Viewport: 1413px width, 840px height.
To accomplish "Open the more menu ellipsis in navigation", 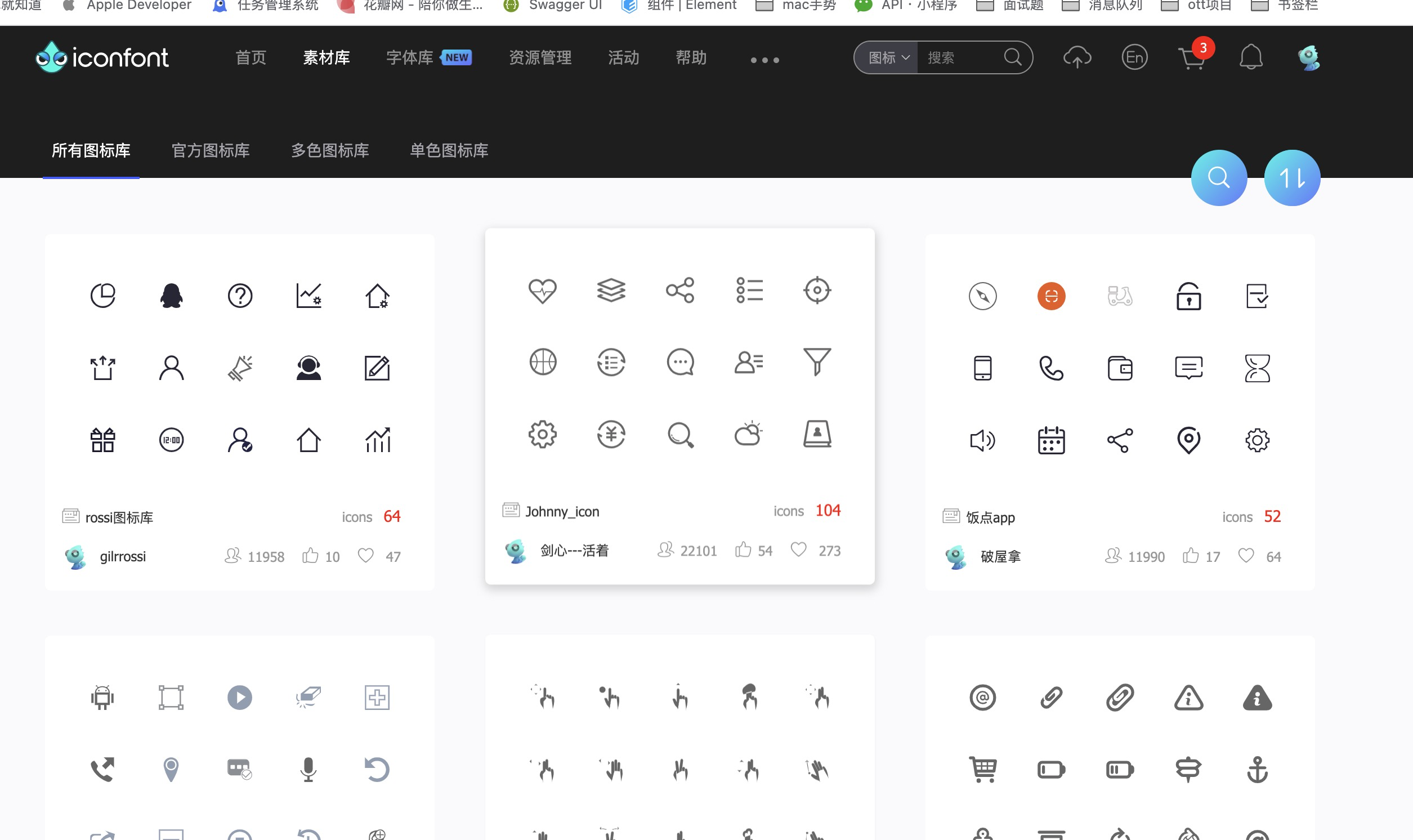I will click(764, 59).
